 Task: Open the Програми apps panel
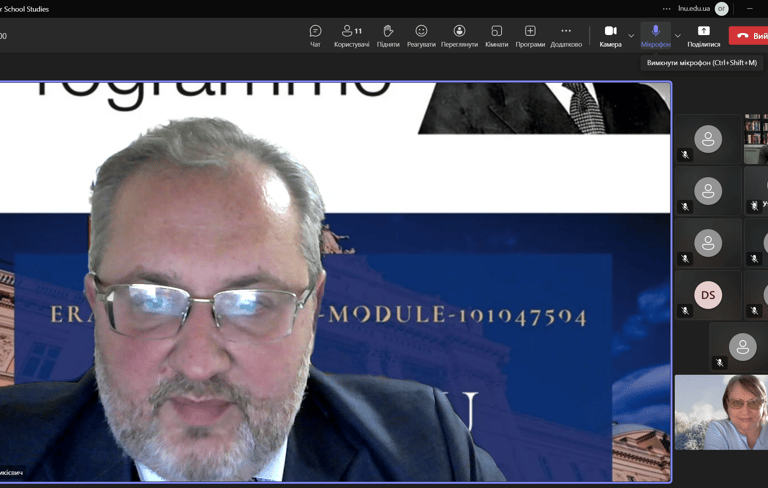point(530,36)
